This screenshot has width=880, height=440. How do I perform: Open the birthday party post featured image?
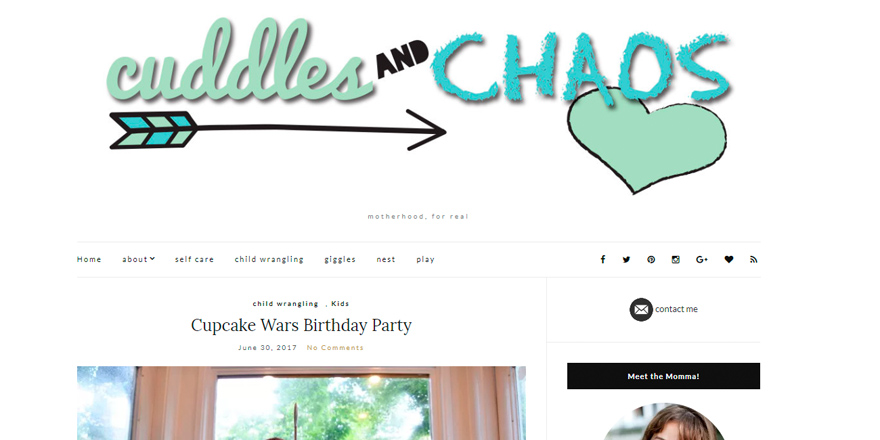pos(301,403)
